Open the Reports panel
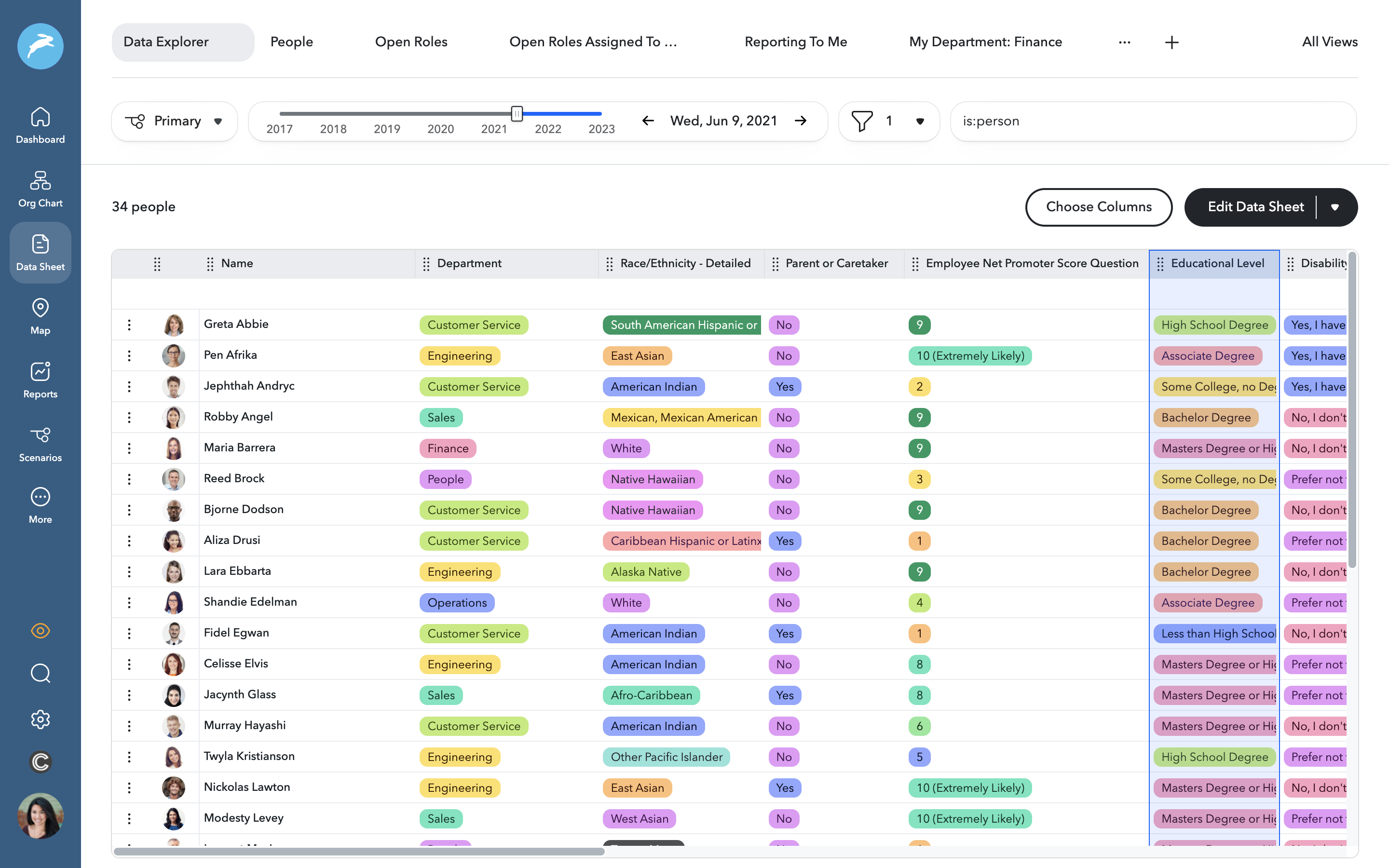Image resolution: width=1389 pixels, height=868 pixels. click(x=40, y=379)
